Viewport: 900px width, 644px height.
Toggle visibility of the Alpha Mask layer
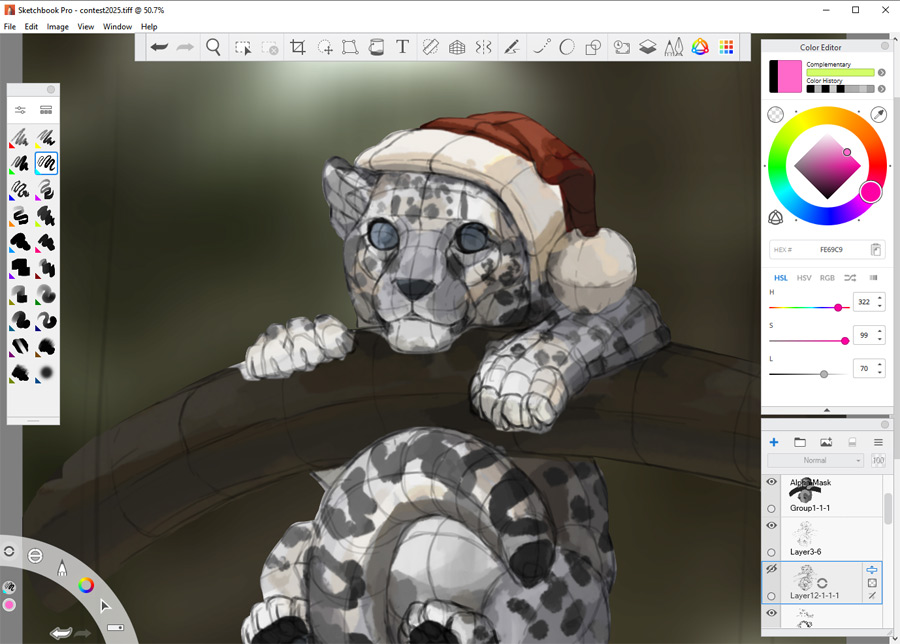(772, 481)
